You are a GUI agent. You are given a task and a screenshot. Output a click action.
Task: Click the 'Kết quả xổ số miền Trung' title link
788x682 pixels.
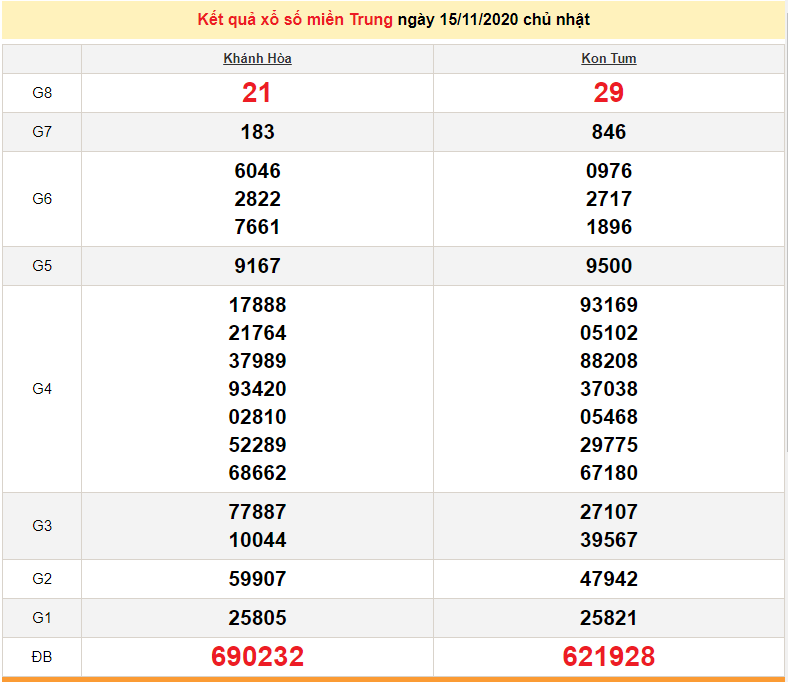(295, 20)
